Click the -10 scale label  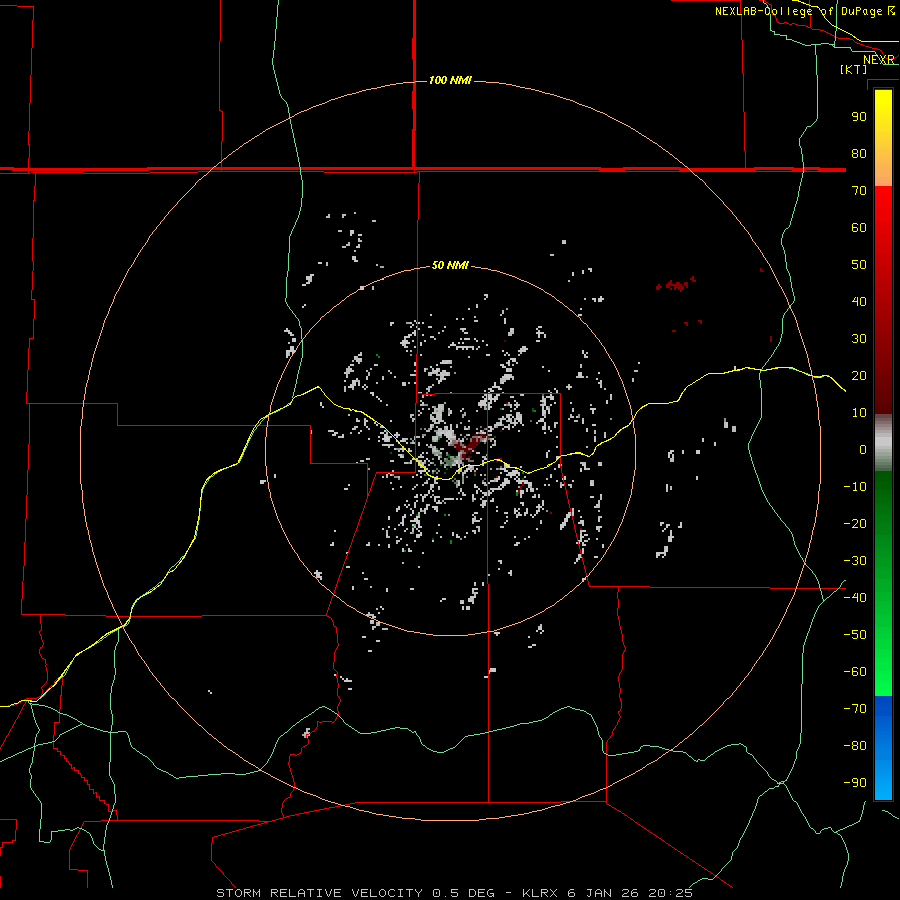tap(855, 487)
